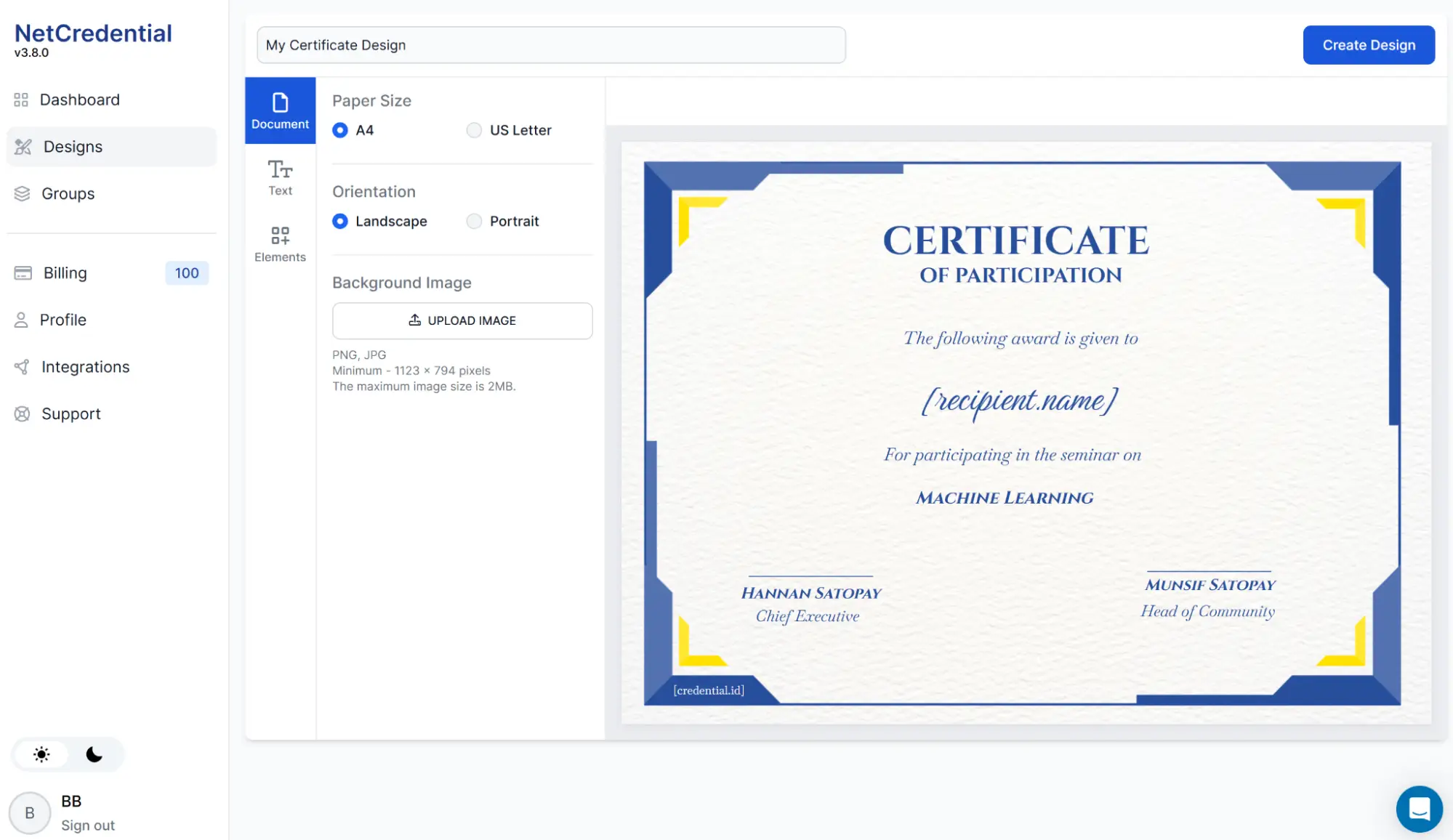Choose Portrait orientation
This screenshot has width=1453, height=840.
[474, 221]
